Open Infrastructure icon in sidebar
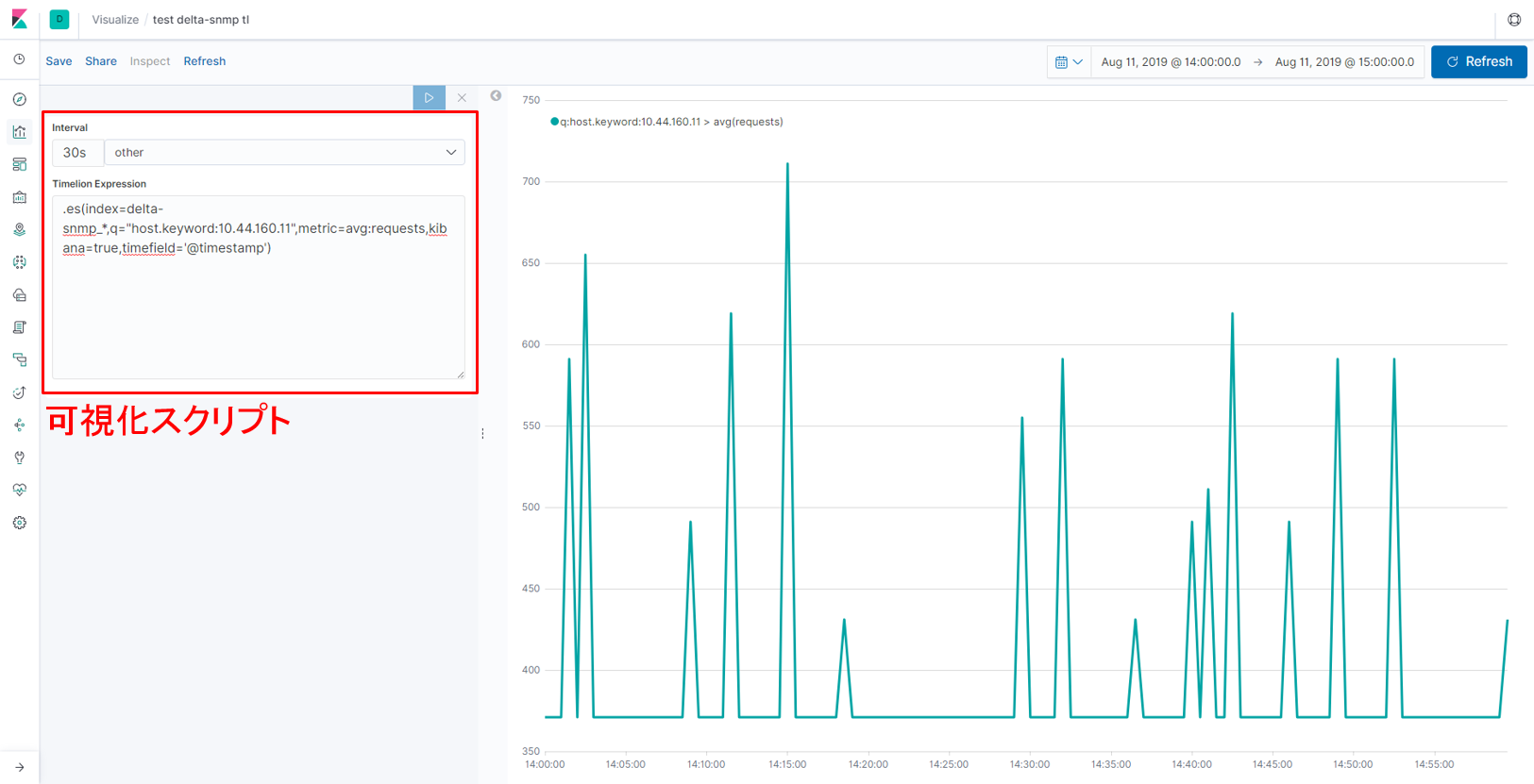Viewport: 1534px width, 784px height. pos(20,294)
